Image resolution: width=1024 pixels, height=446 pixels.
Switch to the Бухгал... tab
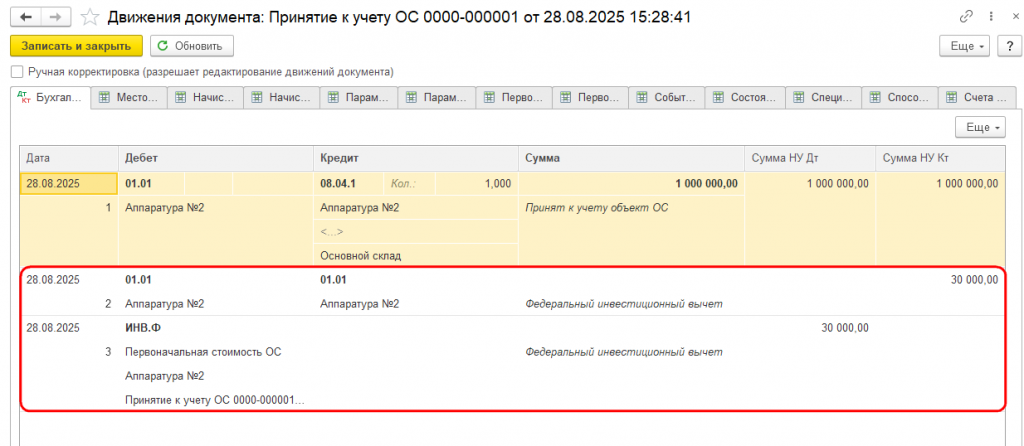51,97
